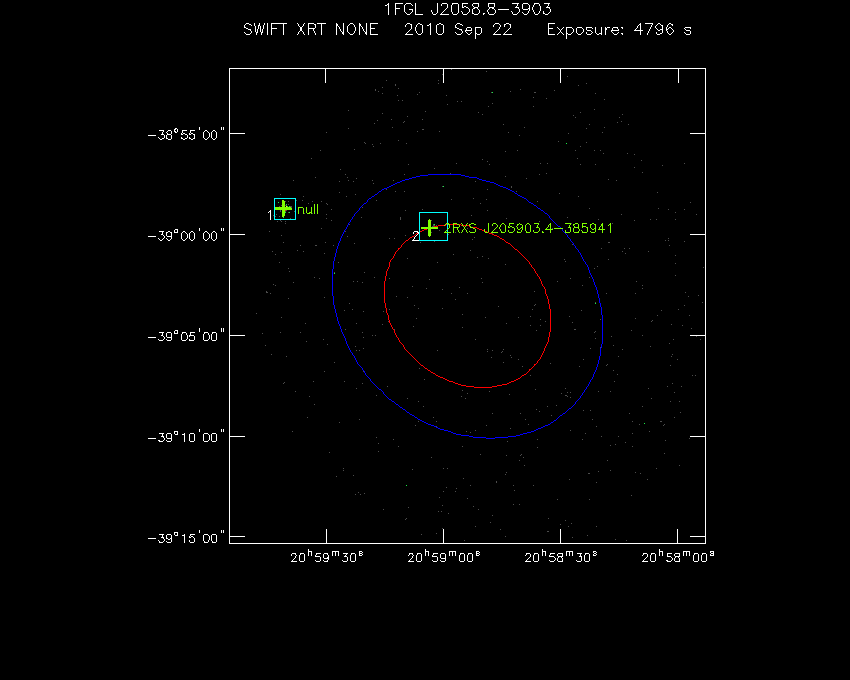Click the green 'null' source label
The height and width of the screenshot is (680, 850).
pyautogui.click(x=308, y=210)
